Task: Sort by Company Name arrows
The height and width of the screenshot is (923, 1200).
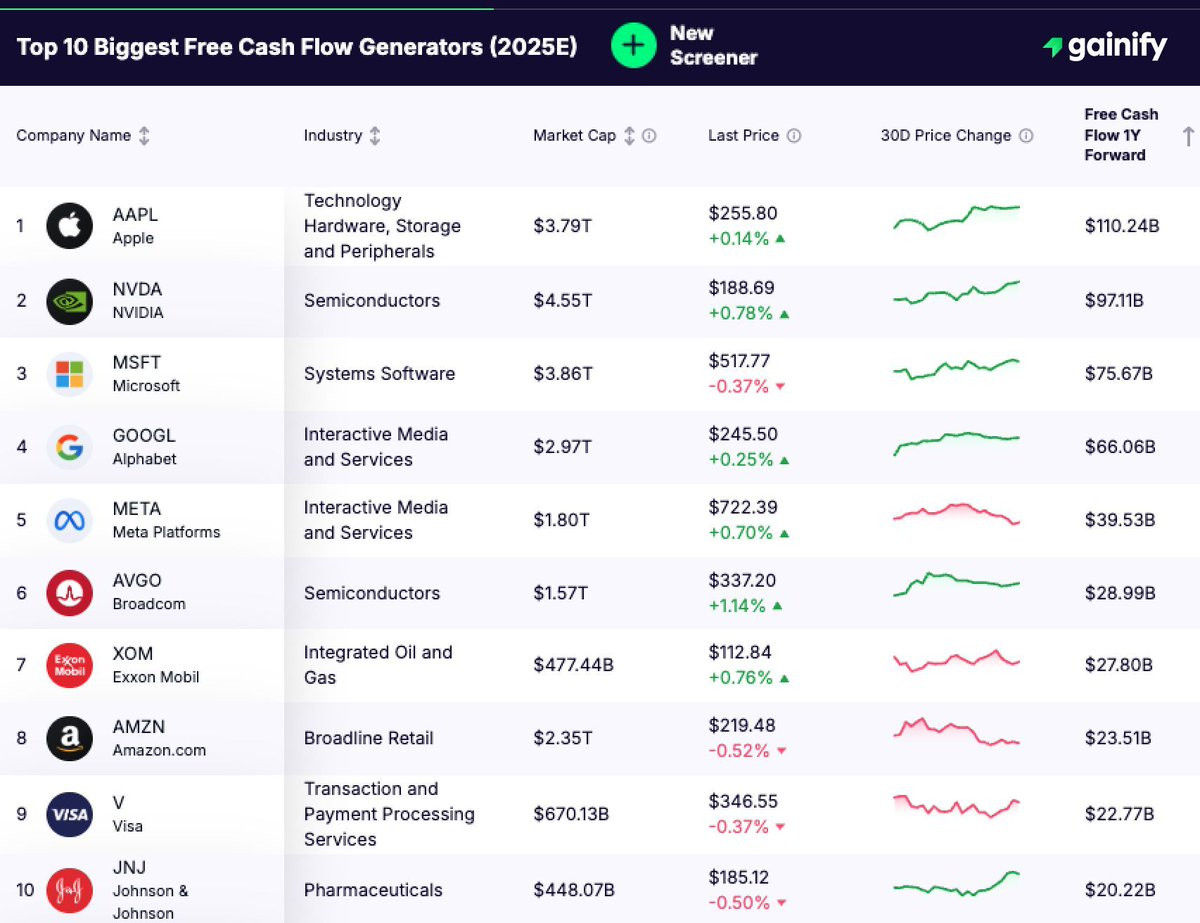Action: coord(144,136)
